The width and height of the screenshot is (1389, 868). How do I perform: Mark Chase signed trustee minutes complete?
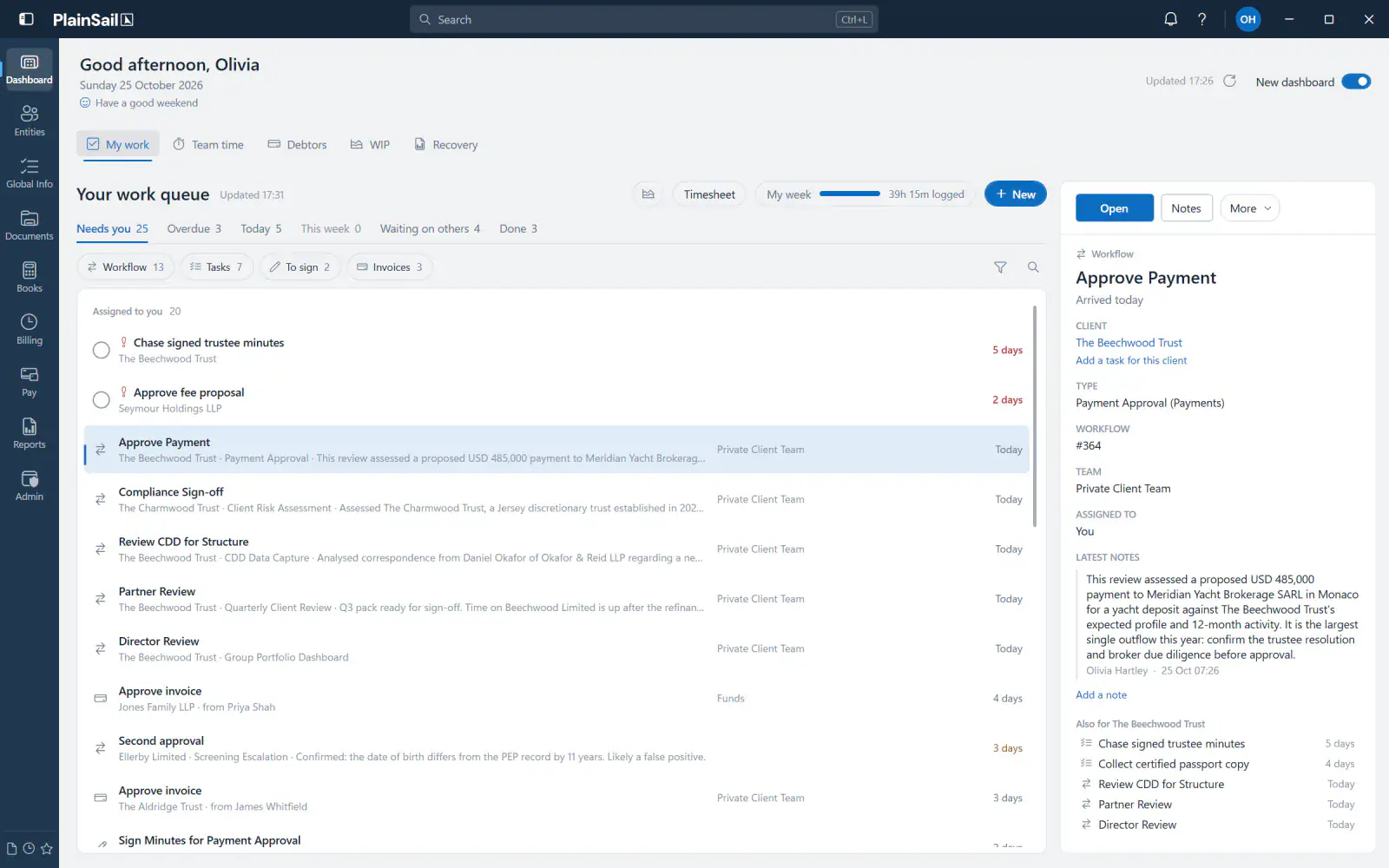pos(102,351)
